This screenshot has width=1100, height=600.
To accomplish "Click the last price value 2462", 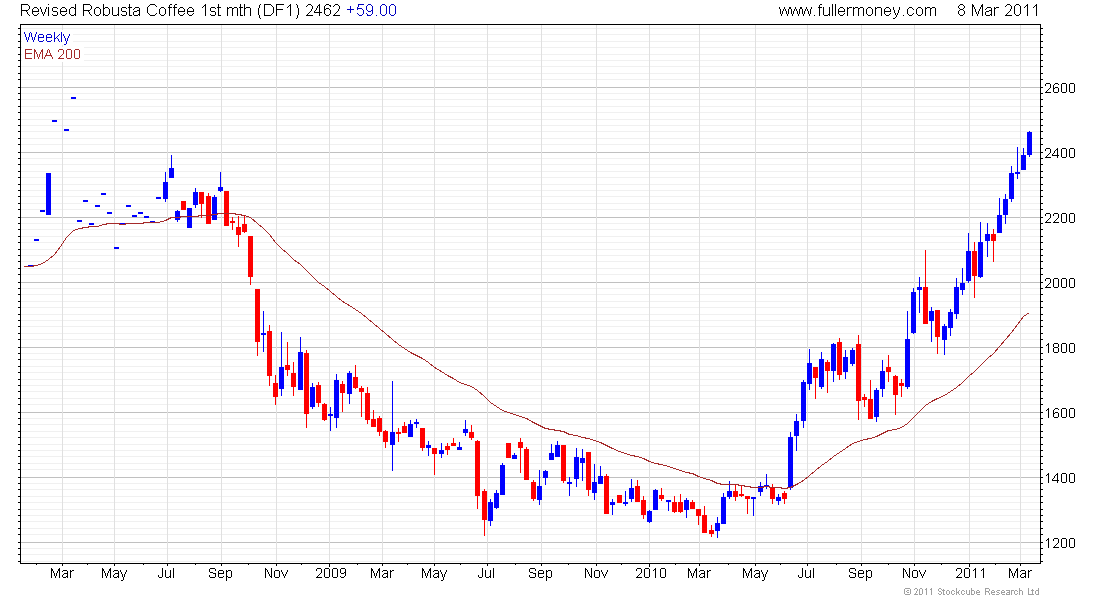I will pyautogui.click(x=323, y=11).
